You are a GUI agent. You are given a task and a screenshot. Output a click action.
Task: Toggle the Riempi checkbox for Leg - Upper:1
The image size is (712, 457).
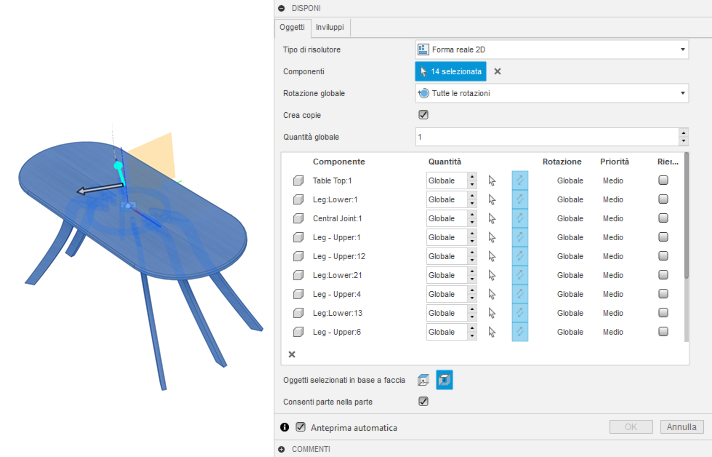(x=663, y=237)
